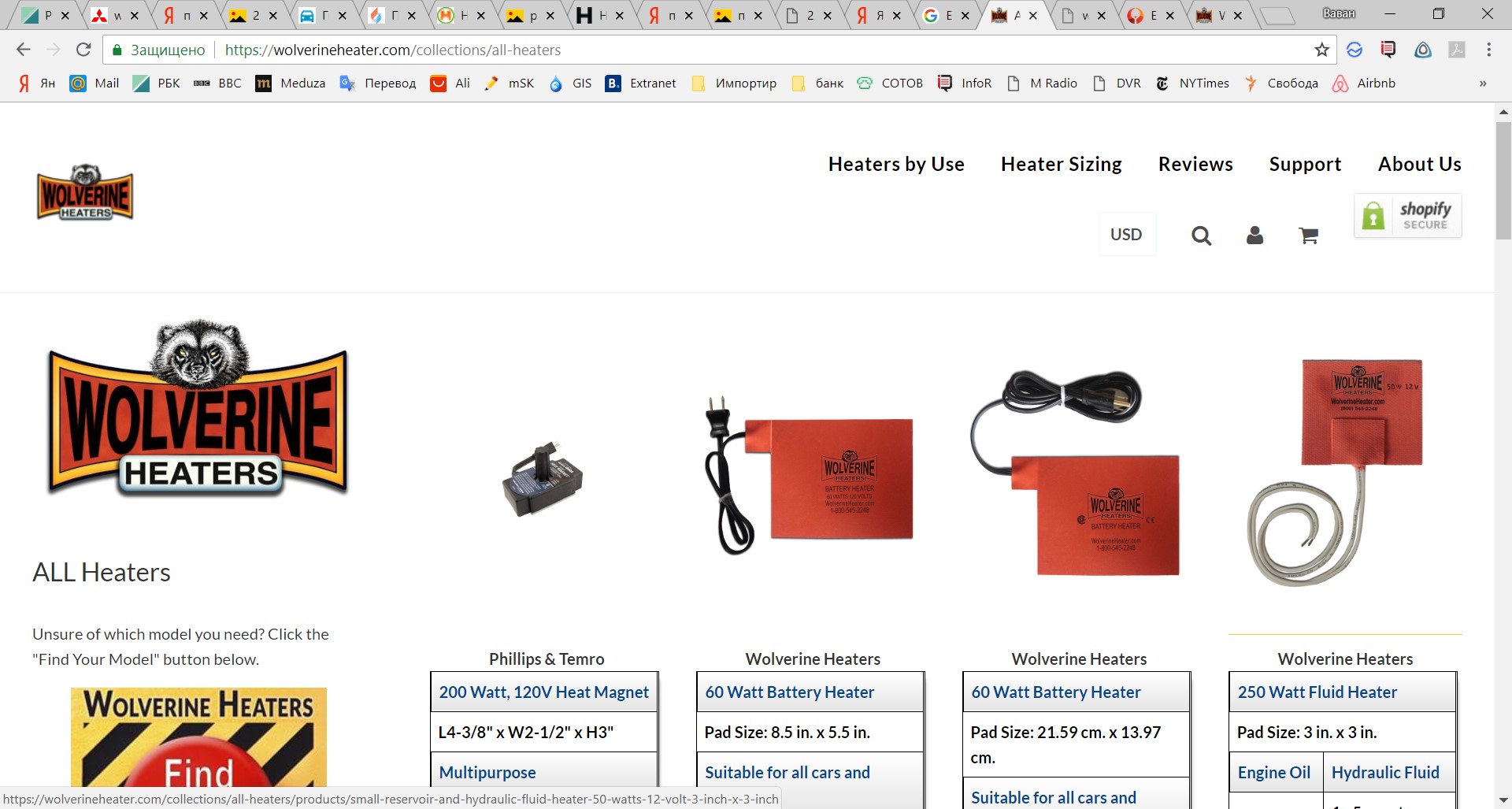Open the Heaters by Use menu
This screenshot has width=1512, height=809.
coord(896,164)
